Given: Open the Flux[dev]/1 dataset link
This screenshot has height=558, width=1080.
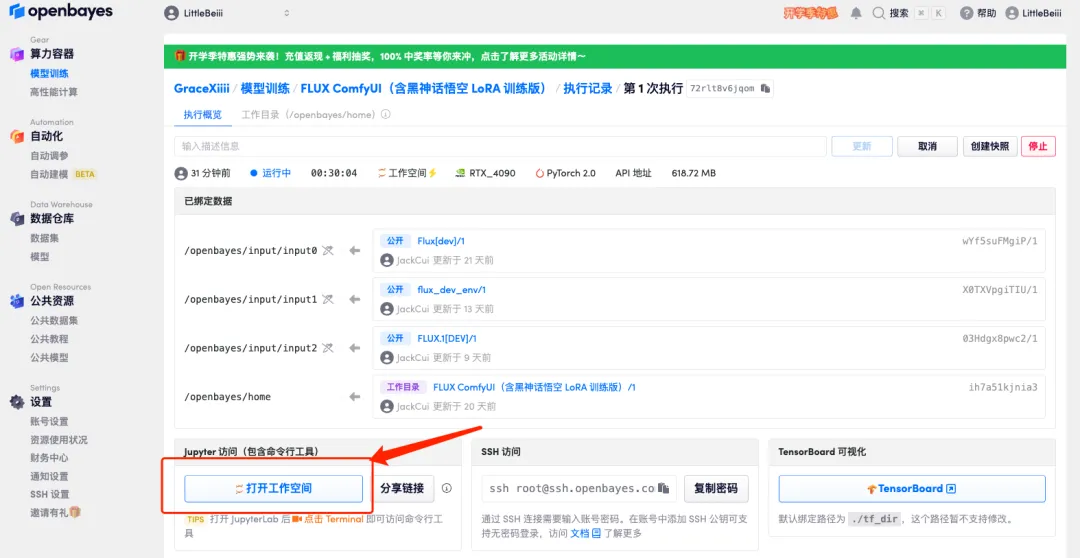Looking at the screenshot, I should tap(441, 241).
